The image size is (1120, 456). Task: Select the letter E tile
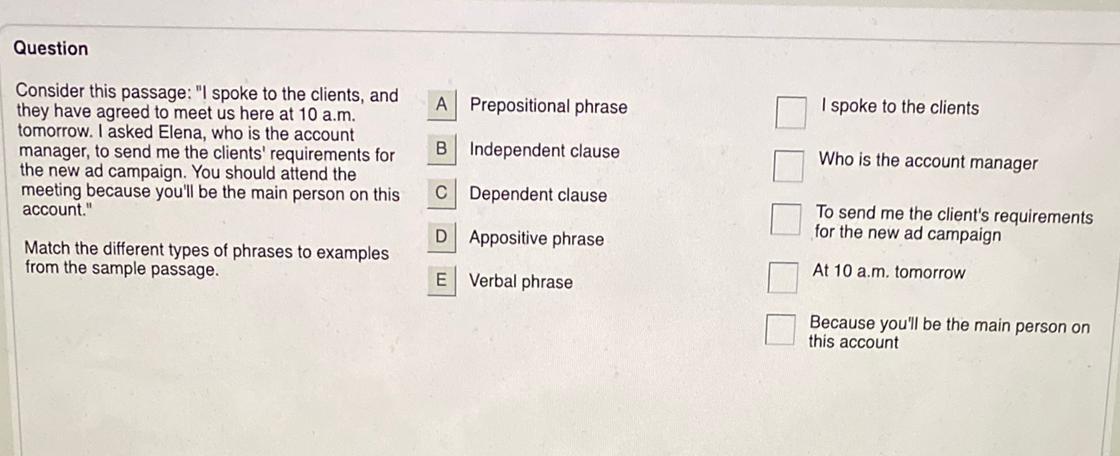441,281
